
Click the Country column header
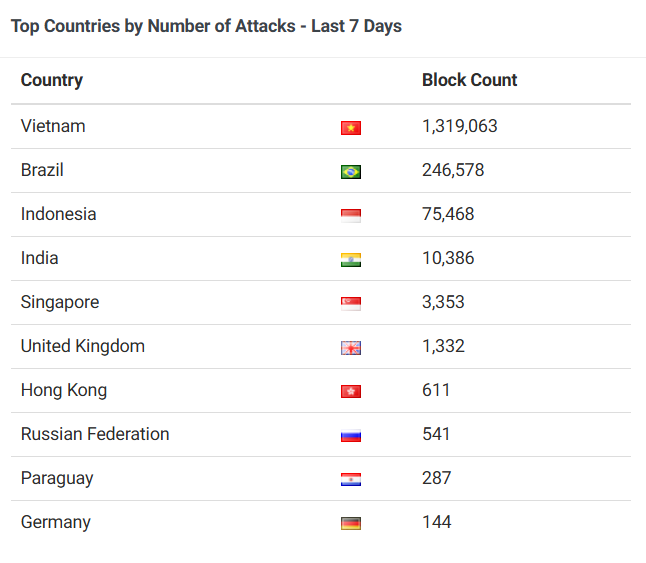52,80
